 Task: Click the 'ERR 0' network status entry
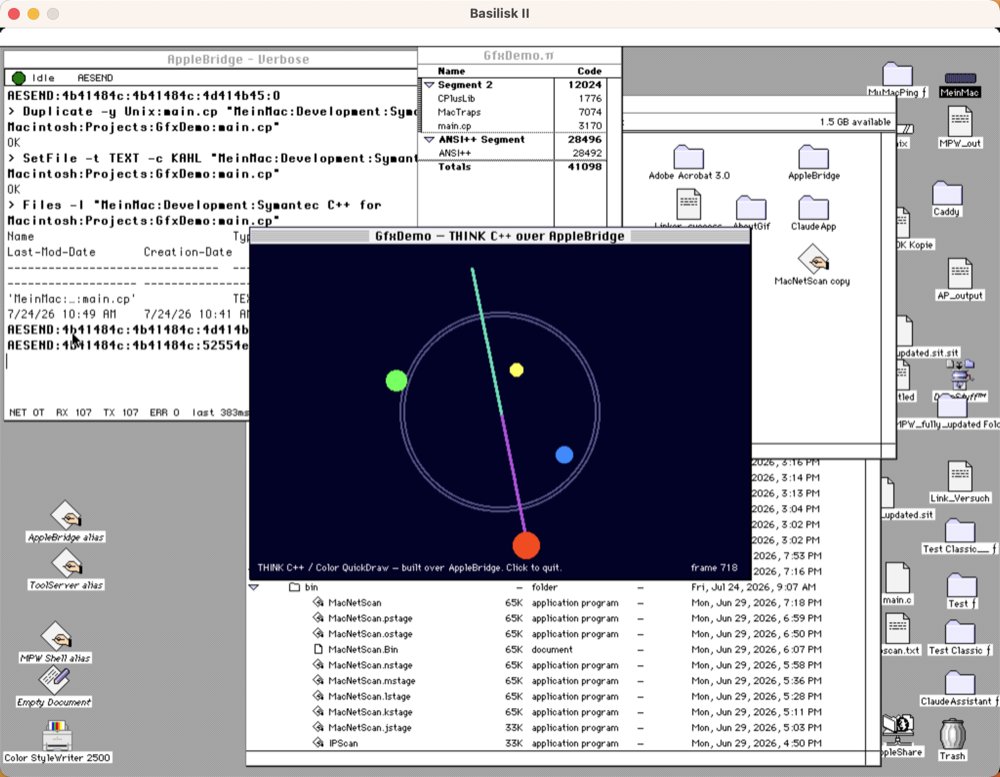165,413
